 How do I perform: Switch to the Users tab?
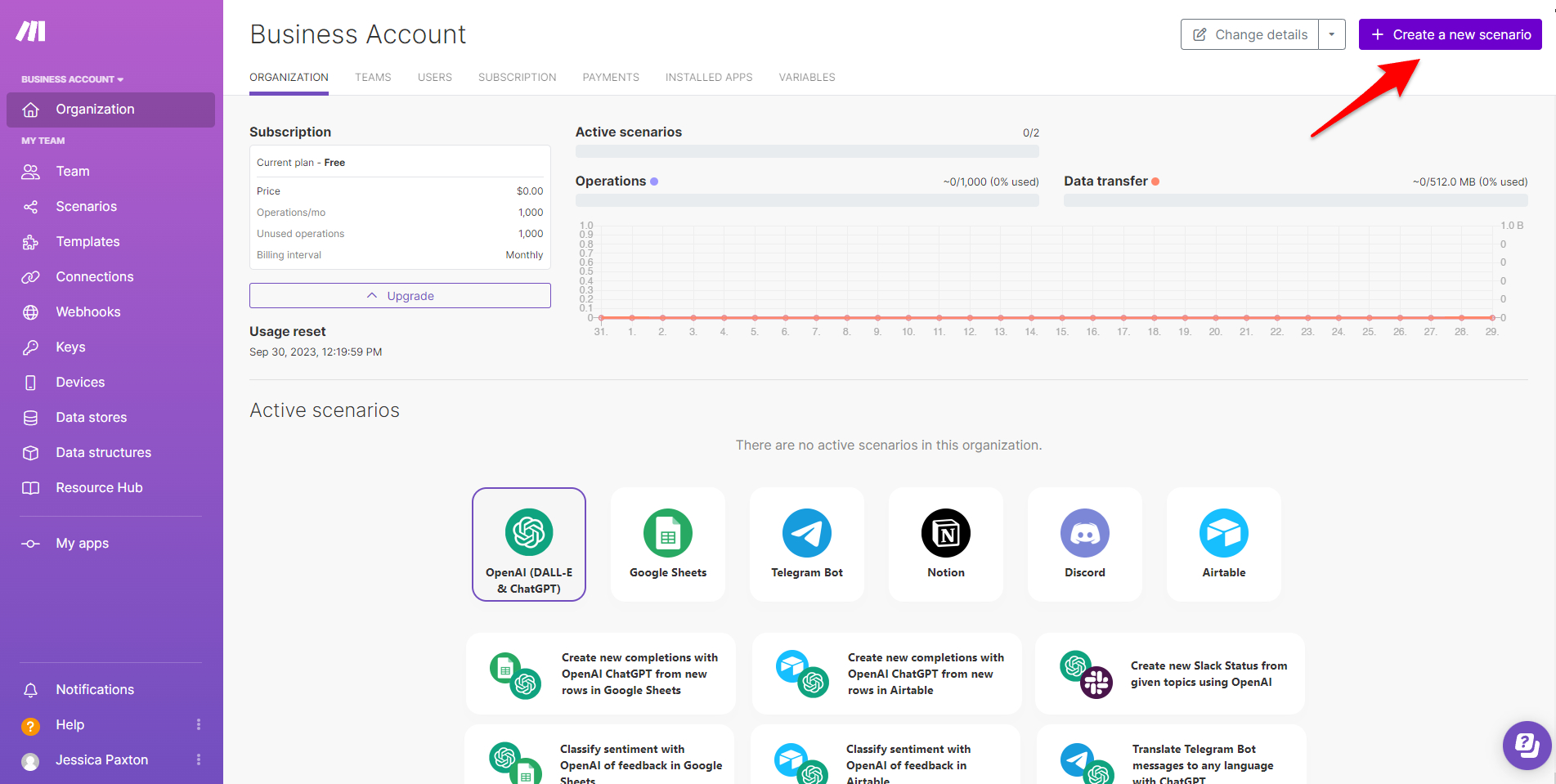435,77
